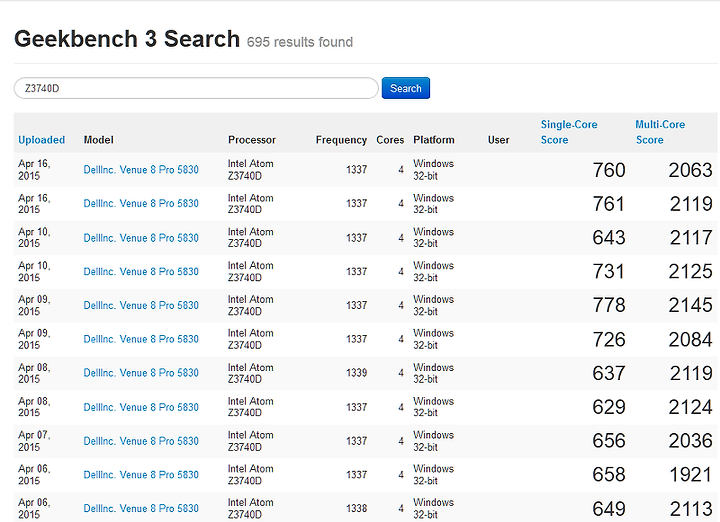Image resolution: width=720 pixels, height=522 pixels.
Task: Click the single-core score 643
Action: click(x=609, y=238)
